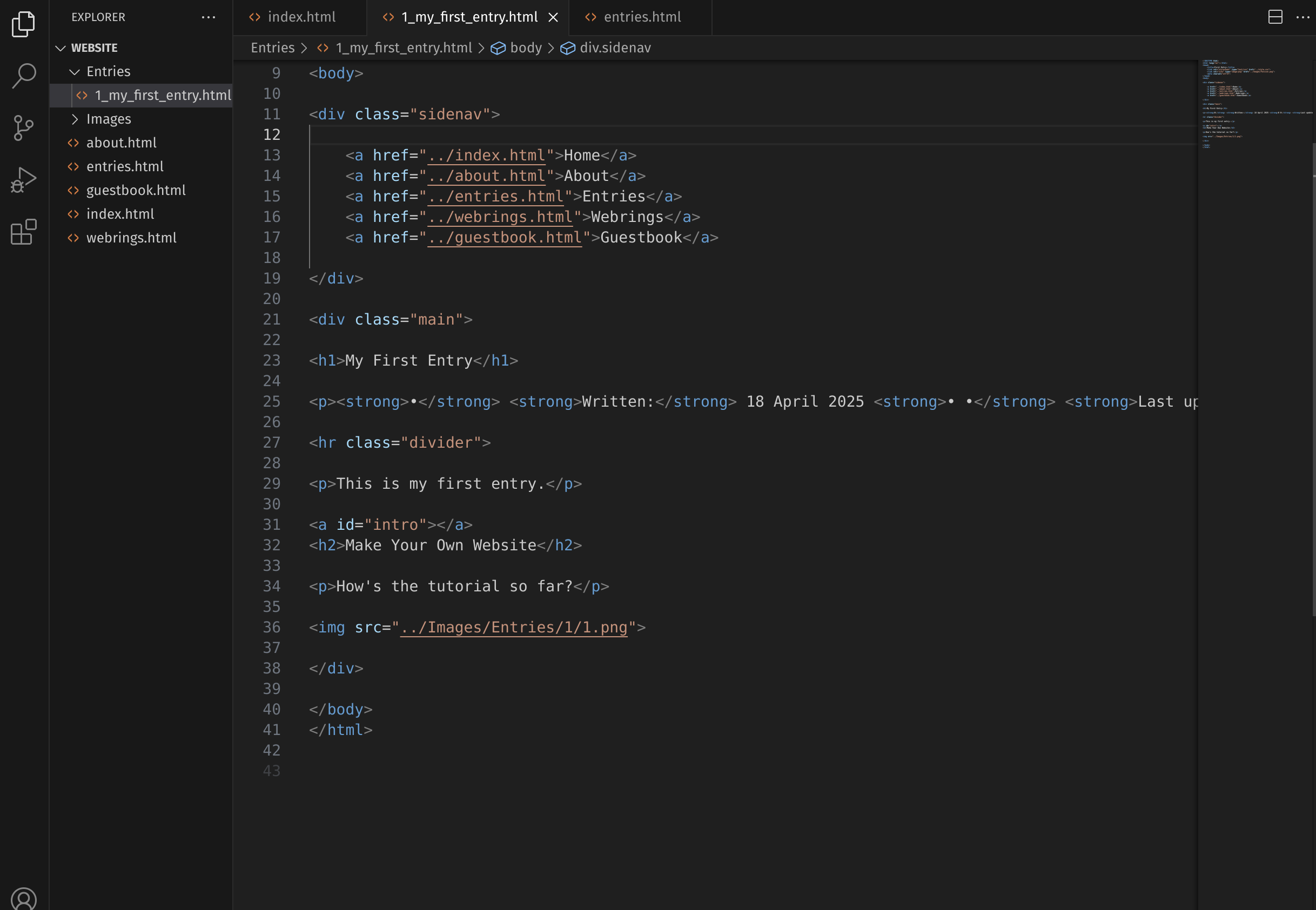Open the Explorer view icon
The height and width of the screenshot is (910, 1316).
23,24
